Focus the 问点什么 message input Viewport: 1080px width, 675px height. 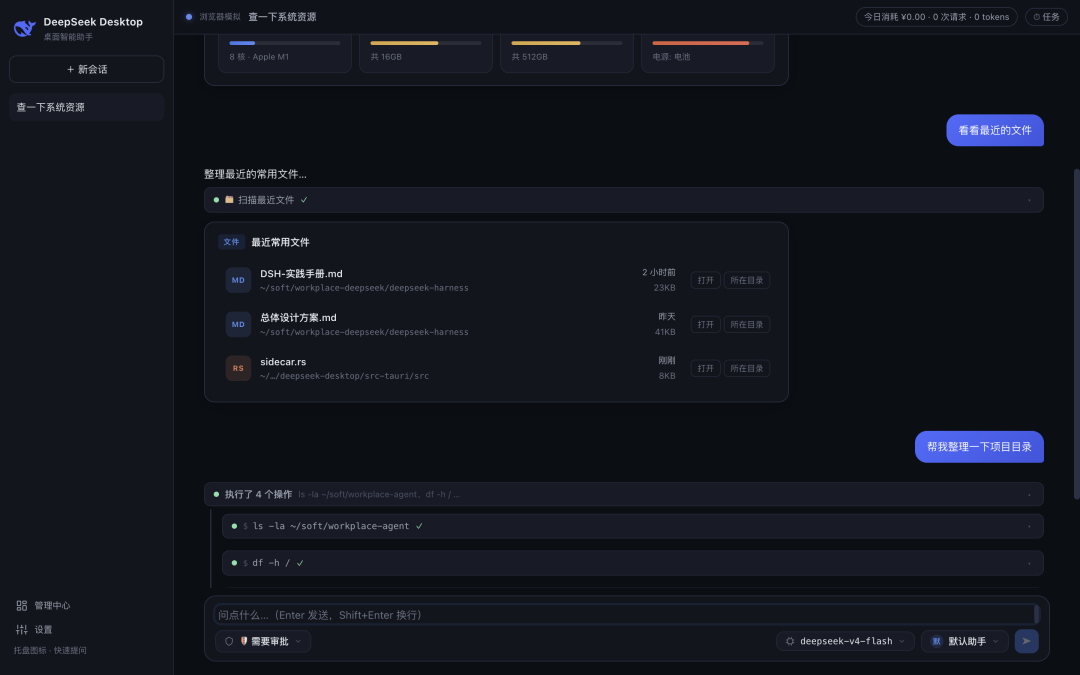[625, 615]
